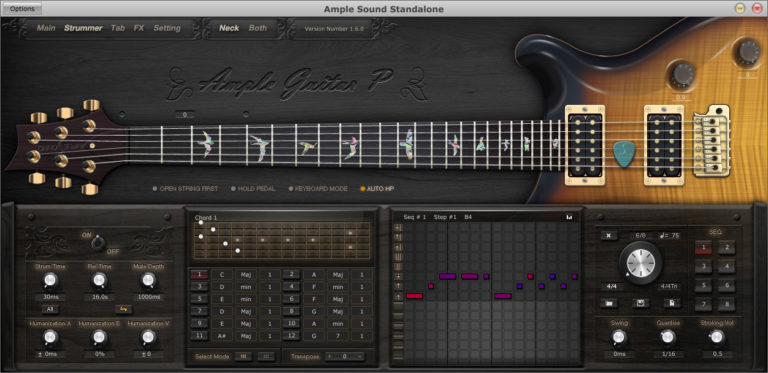The image size is (768, 373).
Task: Click the Rel Time knob
Action: pos(99,280)
